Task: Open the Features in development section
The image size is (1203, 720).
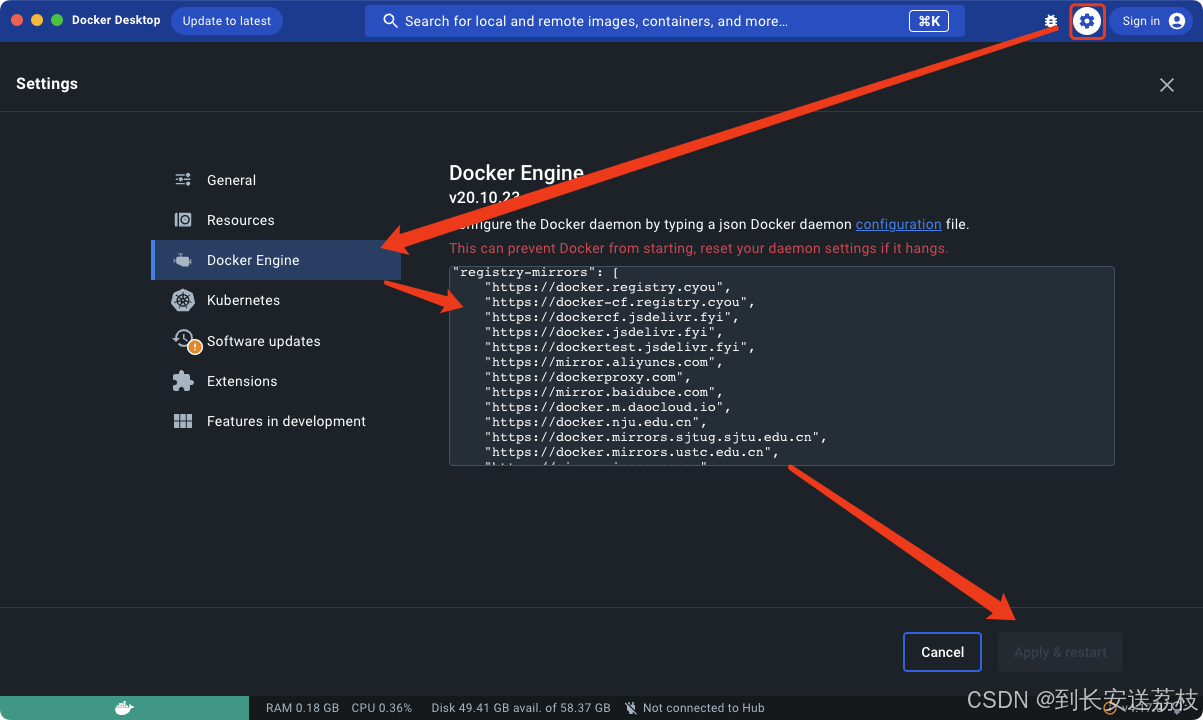Action: [286, 421]
